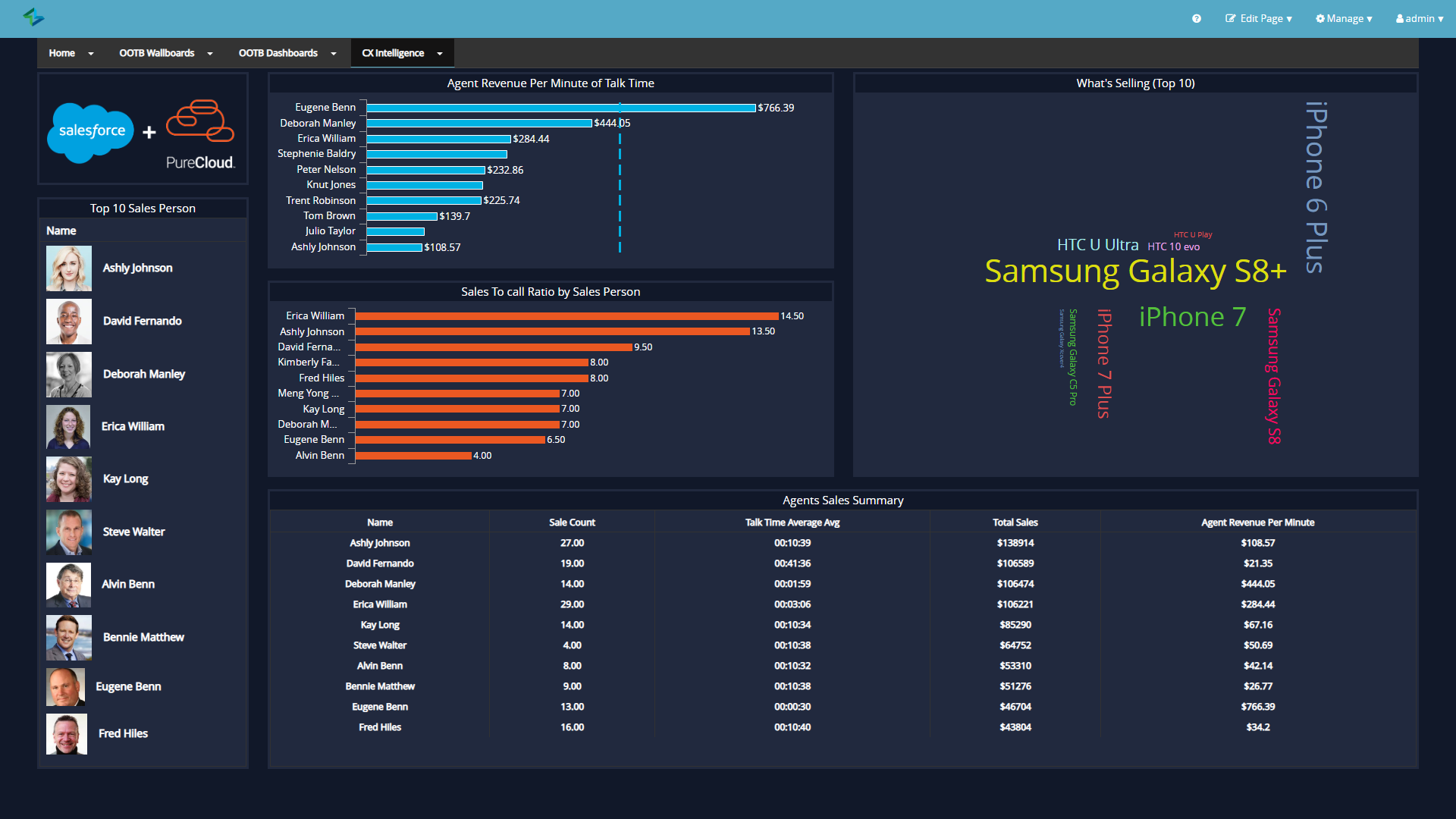Click Erica William's orange ratio bar

(566, 316)
